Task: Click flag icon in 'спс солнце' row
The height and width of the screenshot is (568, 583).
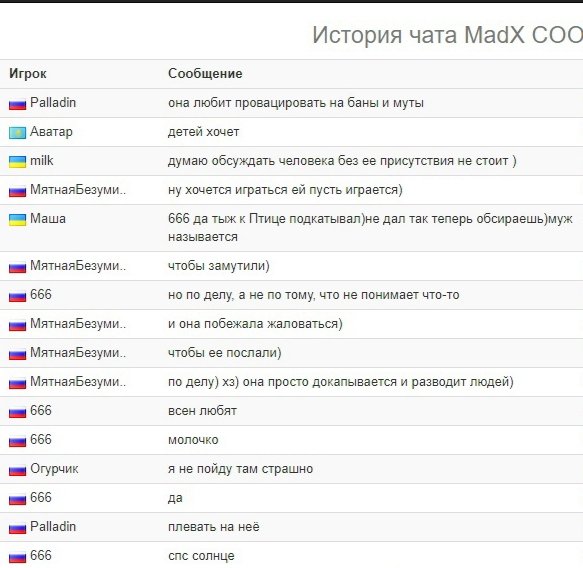Action: pyautogui.click(x=17, y=557)
